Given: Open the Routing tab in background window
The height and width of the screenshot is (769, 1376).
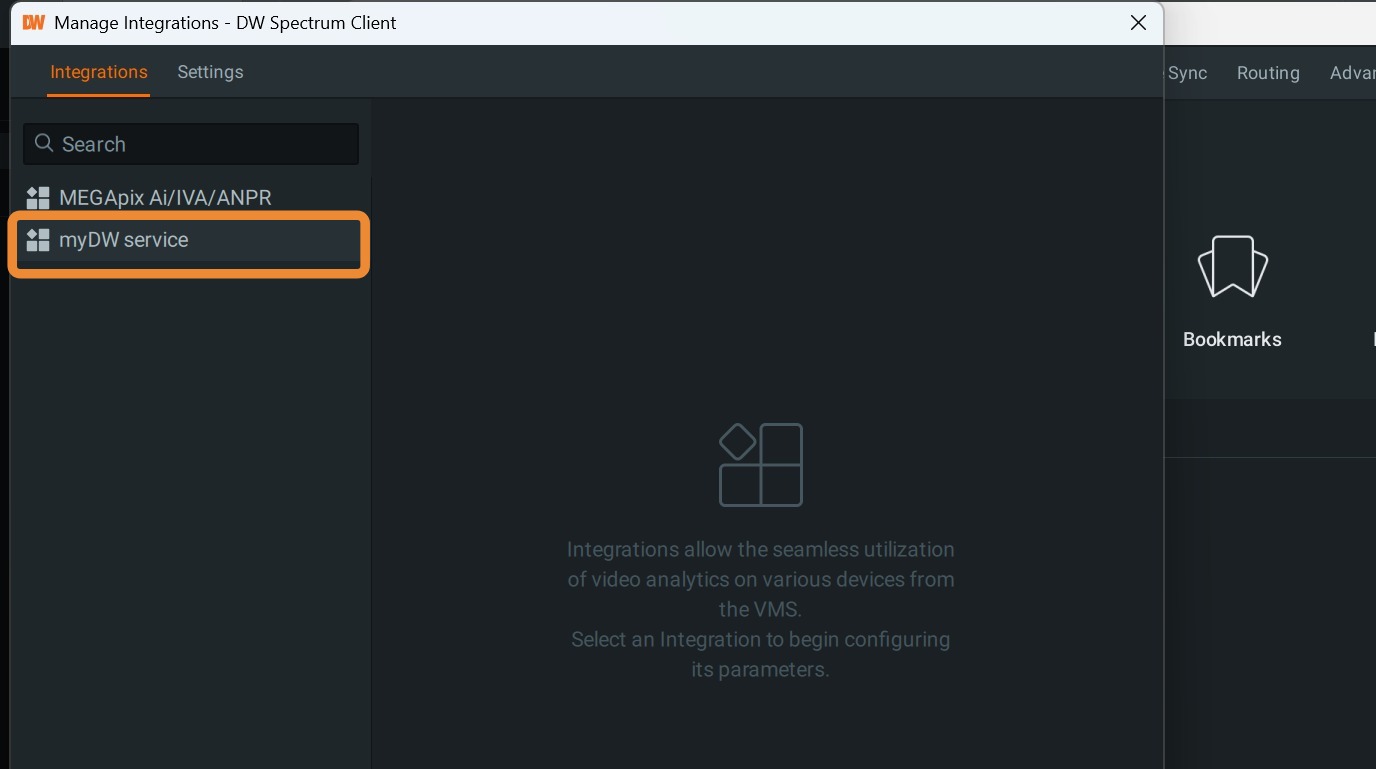Looking at the screenshot, I should point(1268,73).
